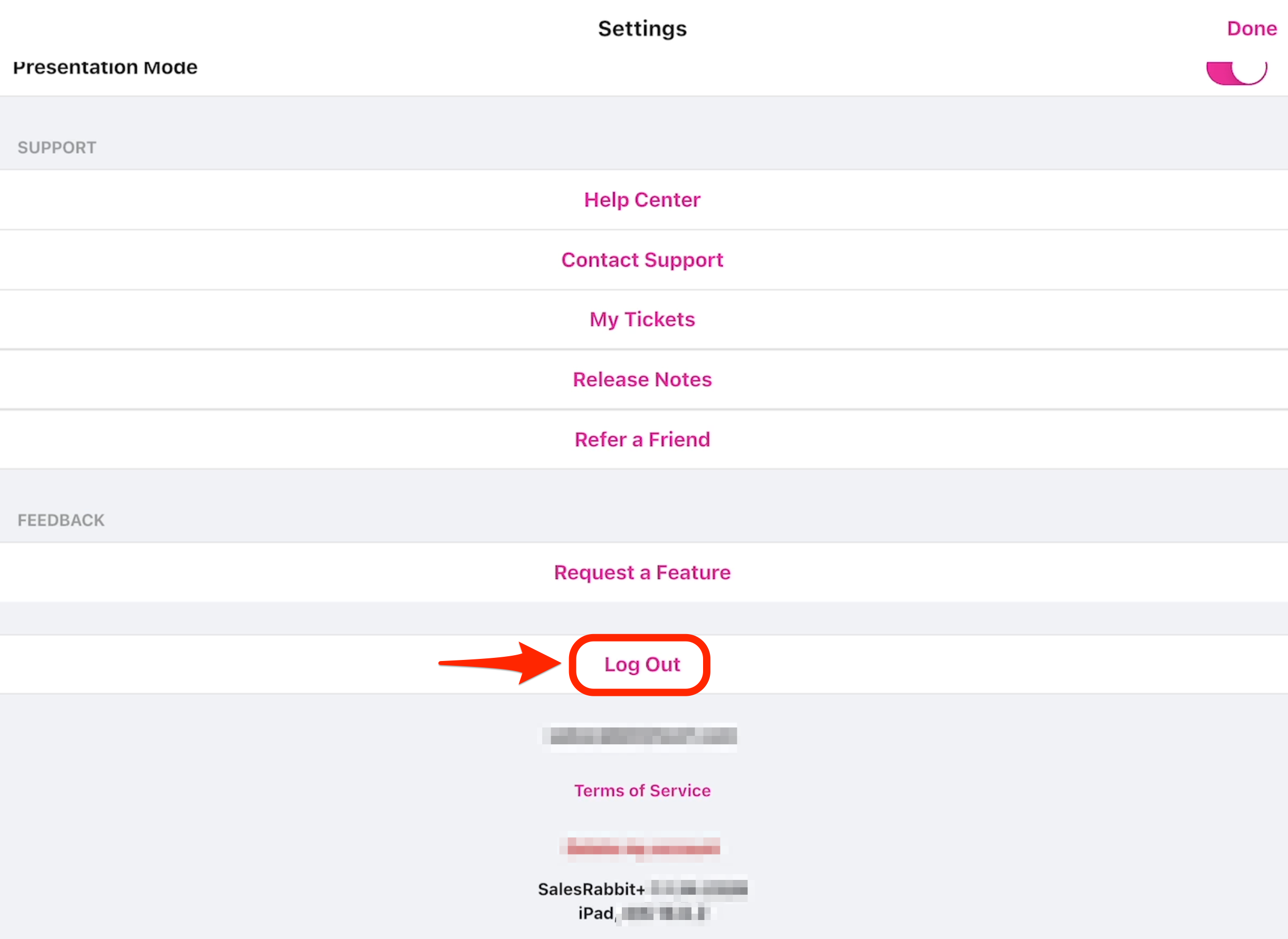The image size is (1288, 939).
Task: Click the iPad device info text
Action: click(596, 914)
